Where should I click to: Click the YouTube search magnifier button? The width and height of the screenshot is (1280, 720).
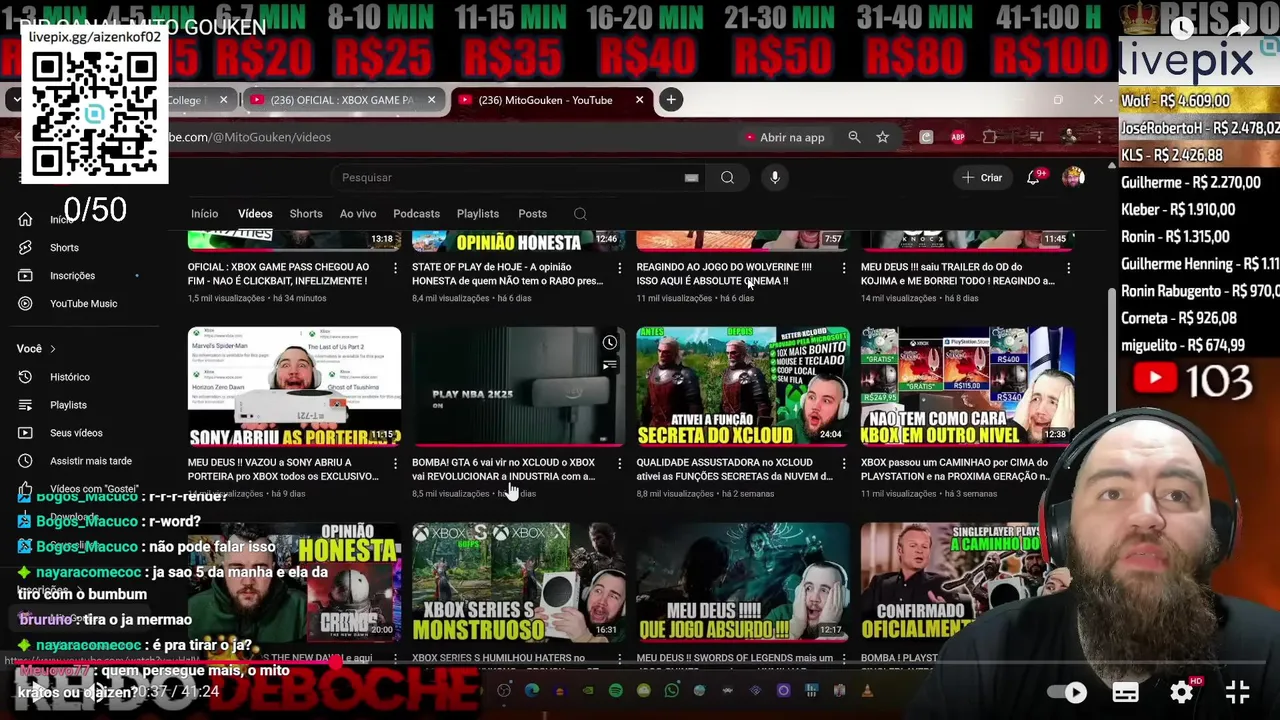[727, 178]
